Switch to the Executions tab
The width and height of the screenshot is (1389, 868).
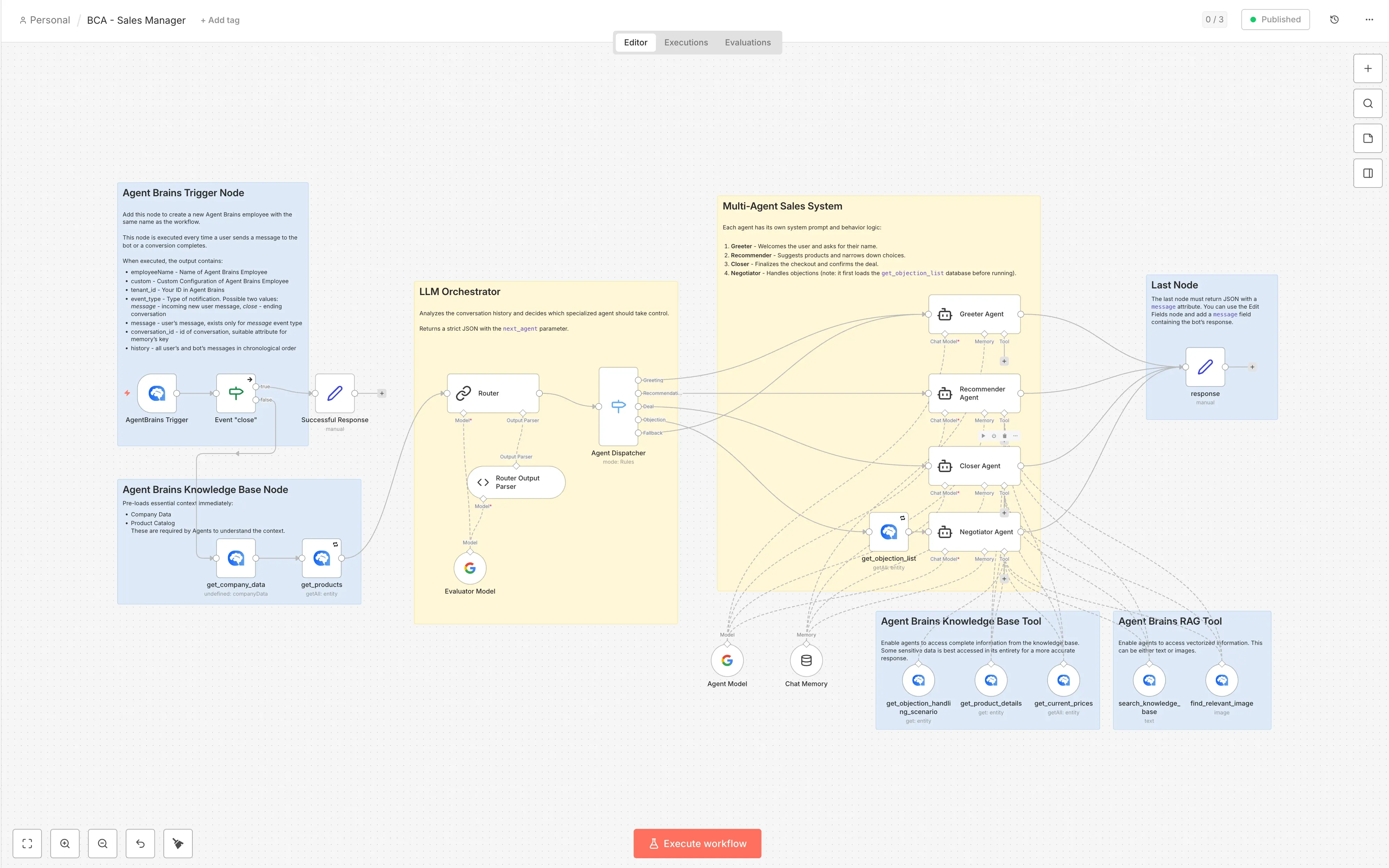pyautogui.click(x=686, y=43)
